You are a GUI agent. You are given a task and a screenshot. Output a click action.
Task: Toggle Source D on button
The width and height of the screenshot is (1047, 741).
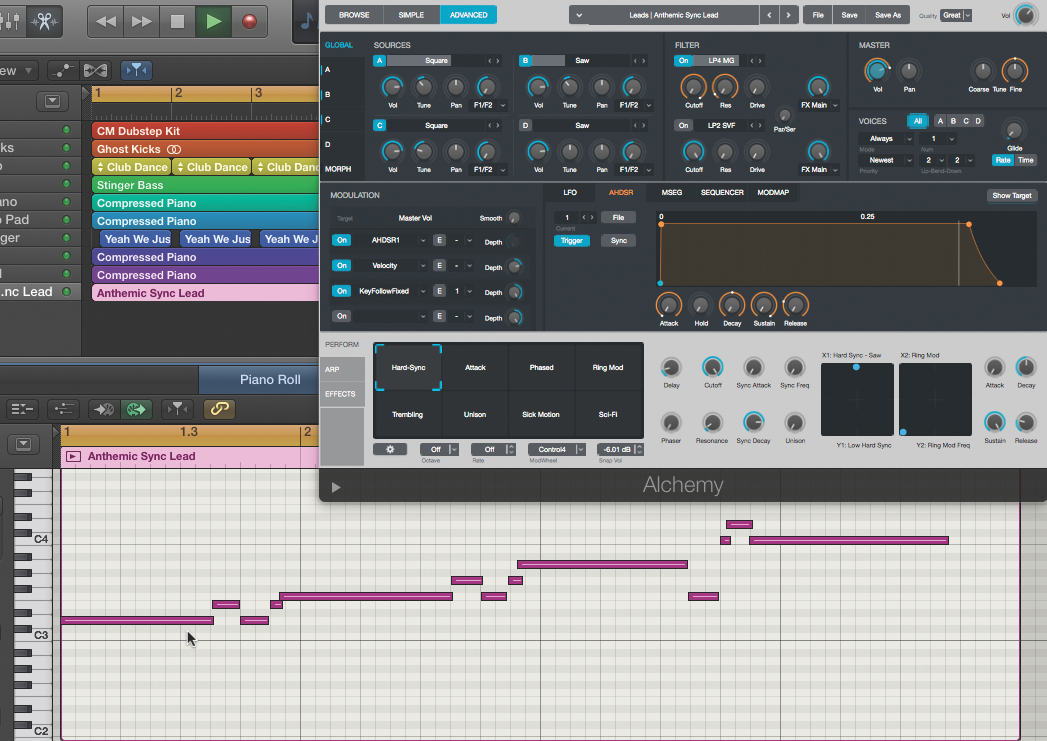pos(526,126)
